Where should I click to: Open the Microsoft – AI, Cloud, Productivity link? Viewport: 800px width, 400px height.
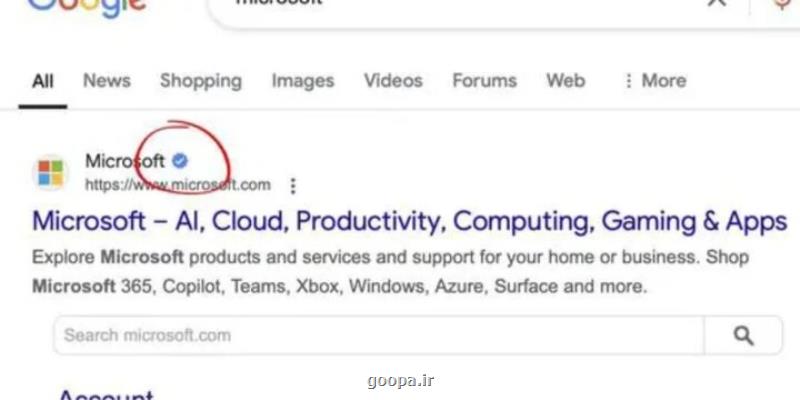tap(410, 221)
